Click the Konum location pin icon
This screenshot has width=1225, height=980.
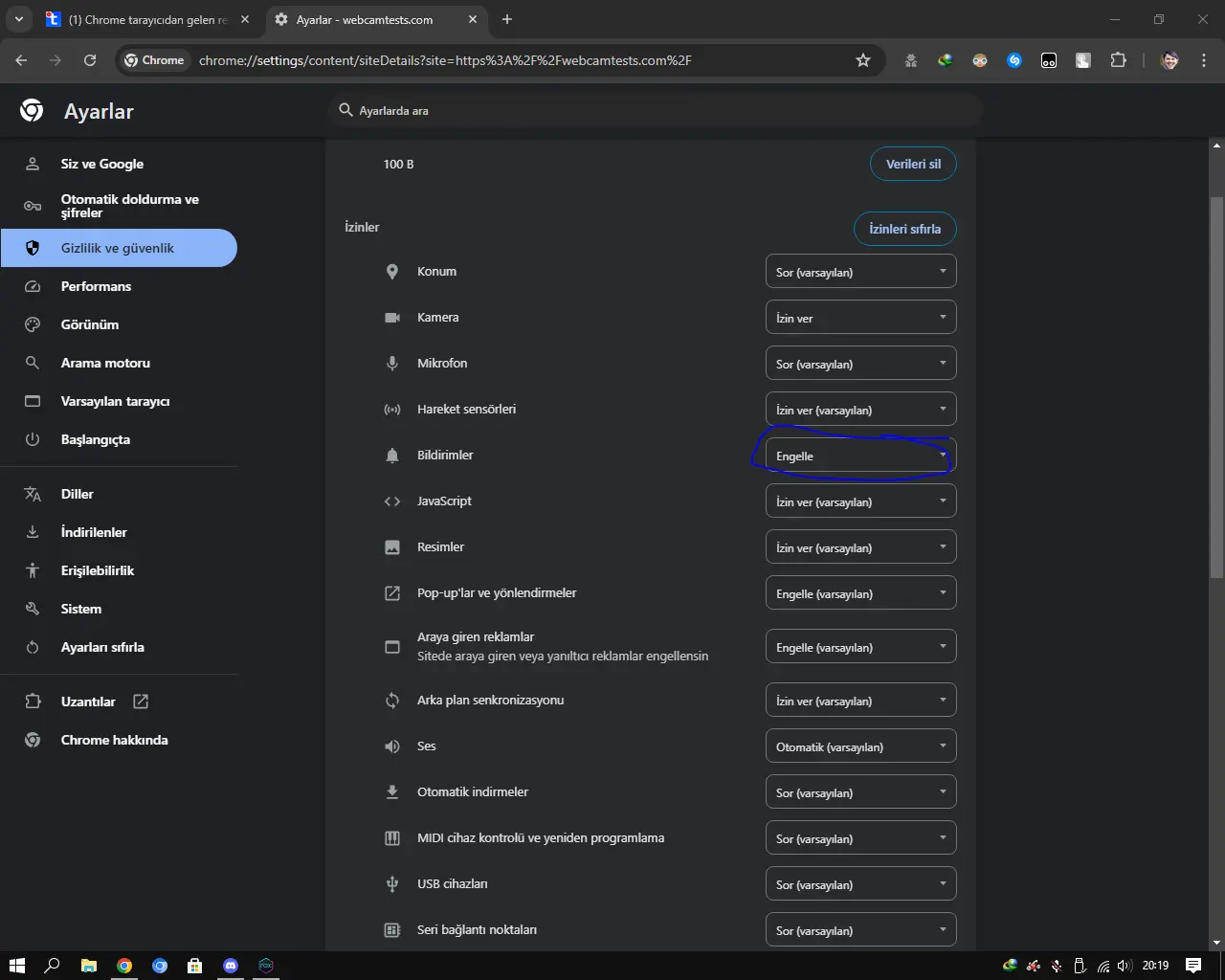tap(392, 272)
